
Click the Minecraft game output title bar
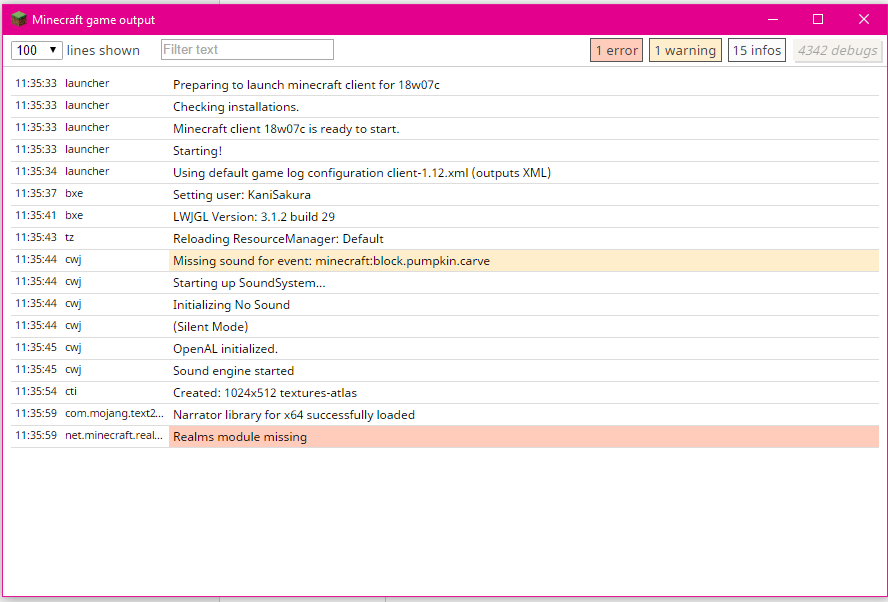(400, 19)
